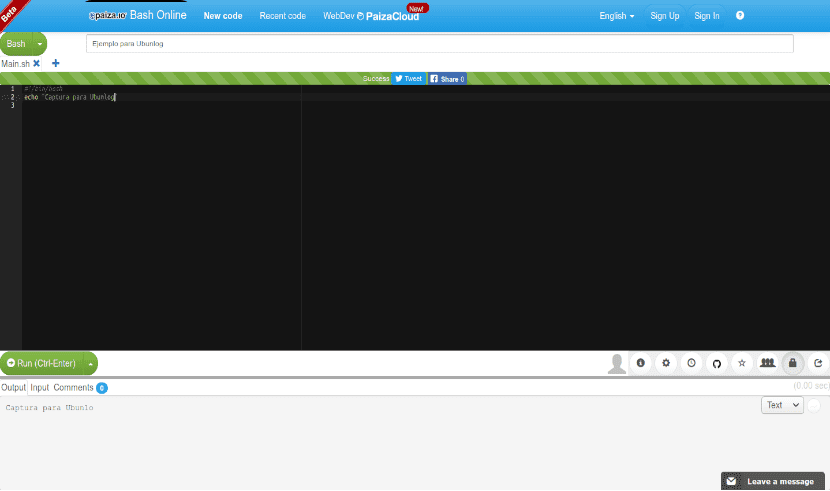The image size is (830, 491).
Task: Open the Text output format dropdown
Action: (x=782, y=405)
